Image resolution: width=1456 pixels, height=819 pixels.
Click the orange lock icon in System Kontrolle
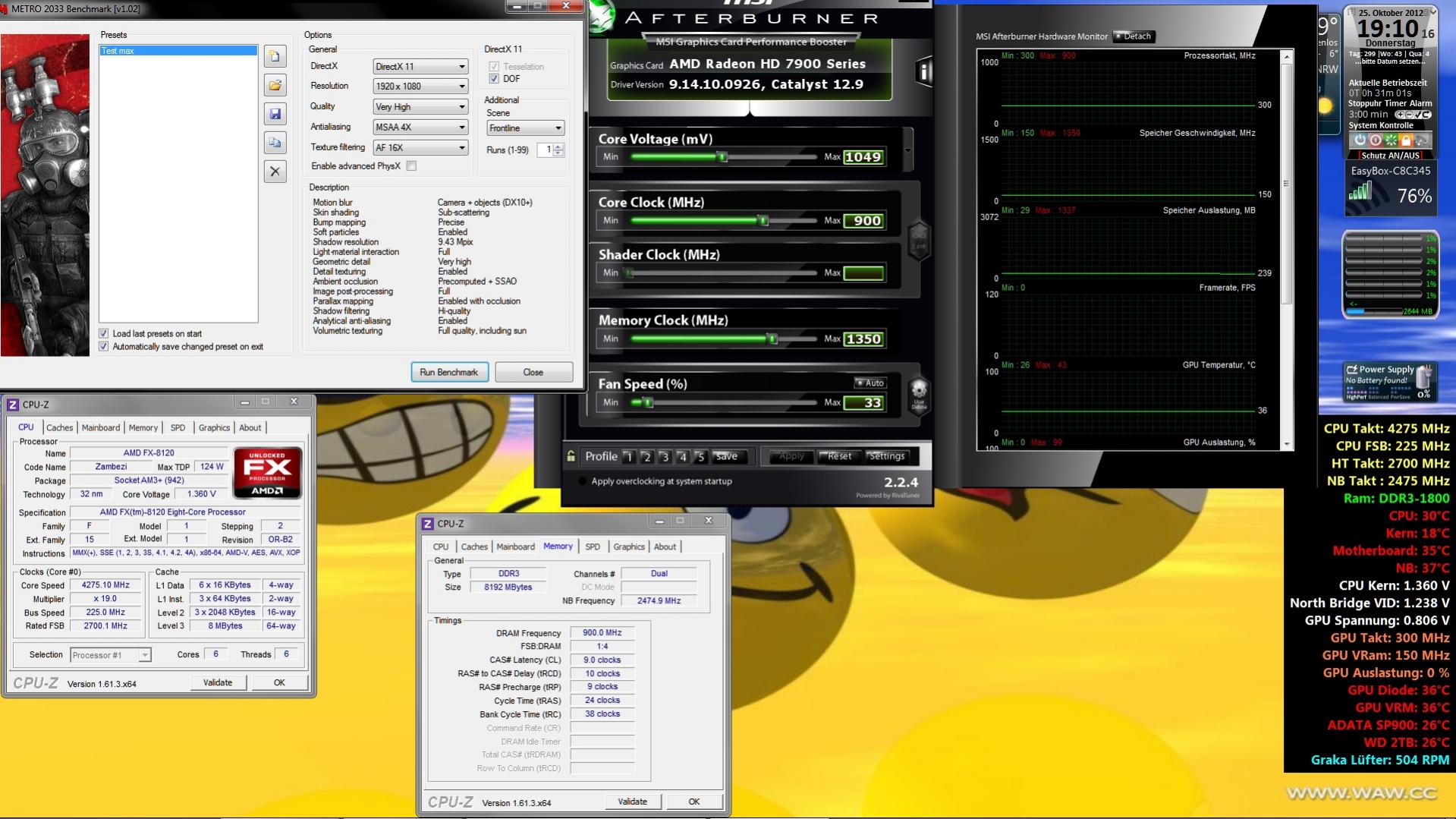(x=1406, y=140)
